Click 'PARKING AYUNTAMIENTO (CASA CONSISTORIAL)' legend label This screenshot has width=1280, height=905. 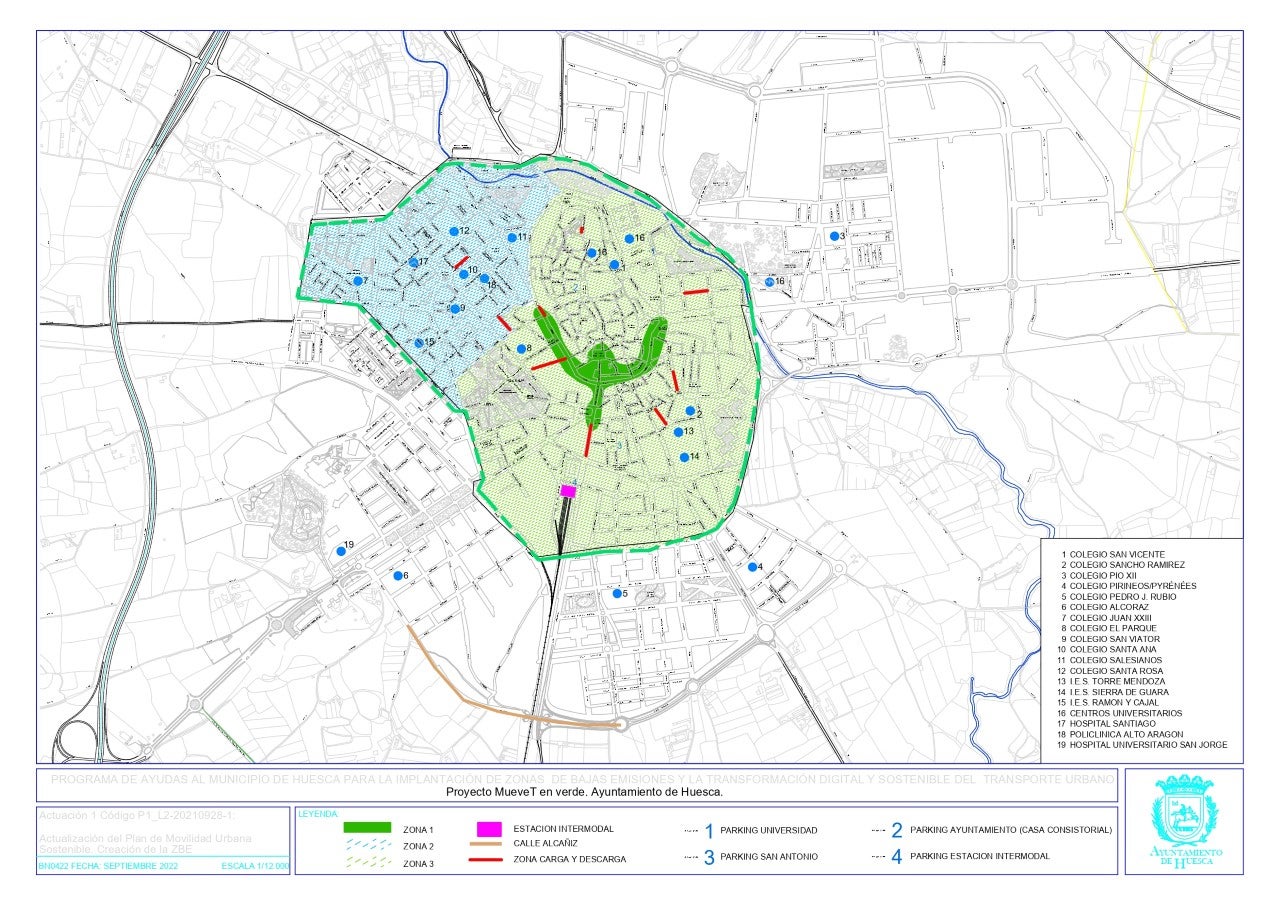tap(1011, 831)
